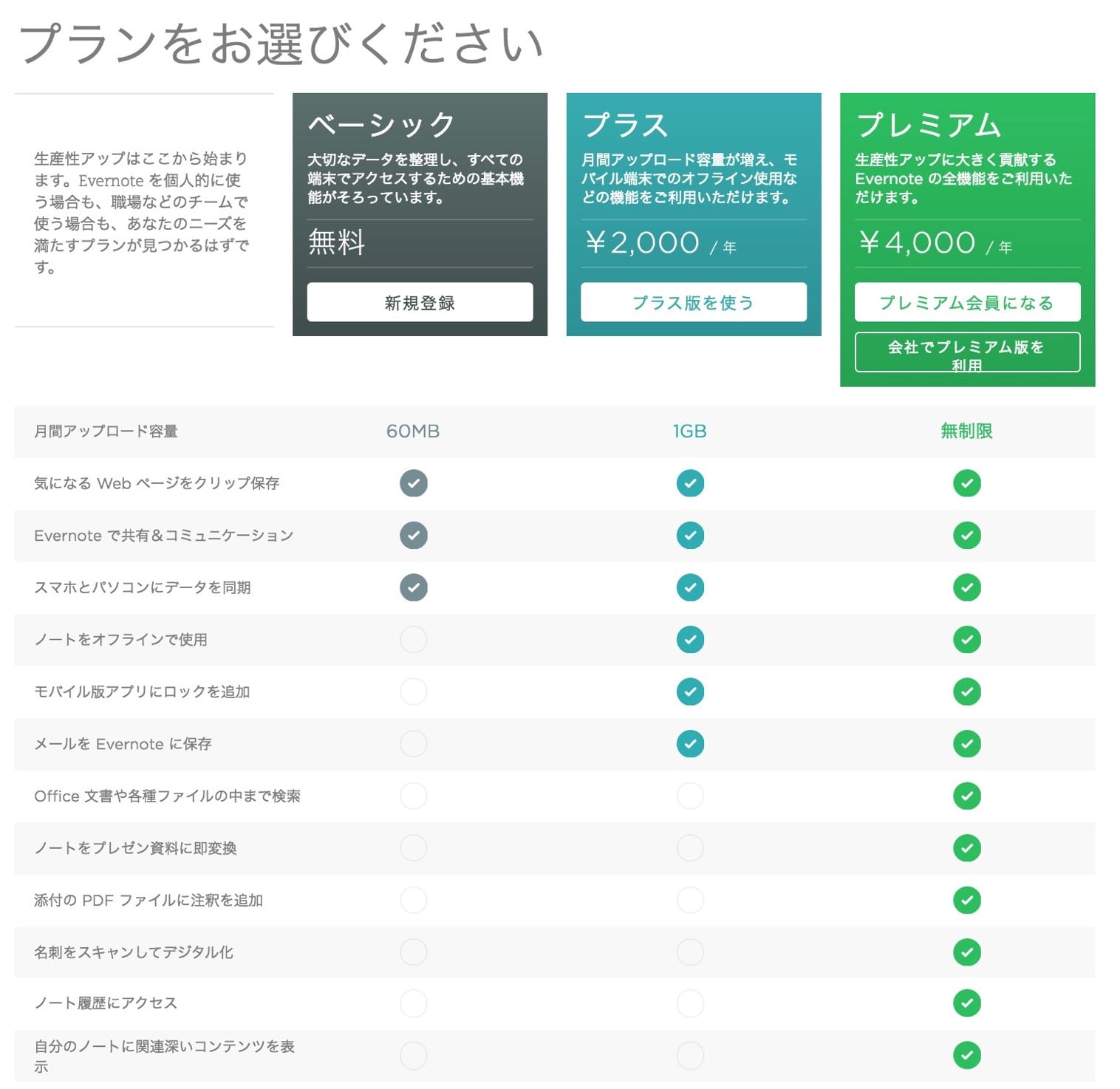Click プレミアム checkmark for プレゼン資料に即変換 row
Image resolution: width=1120 pixels, height=1089 pixels.
[967, 848]
